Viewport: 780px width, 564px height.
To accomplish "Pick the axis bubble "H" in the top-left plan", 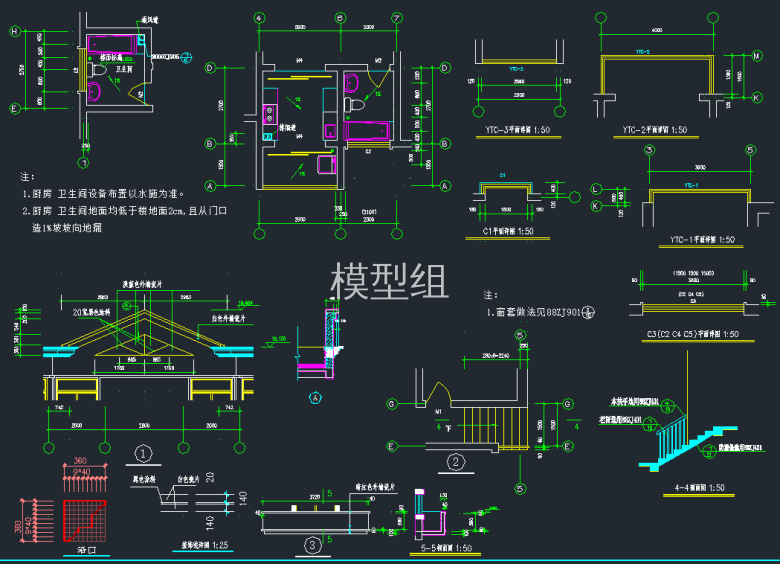I will pyautogui.click(x=15, y=31).
